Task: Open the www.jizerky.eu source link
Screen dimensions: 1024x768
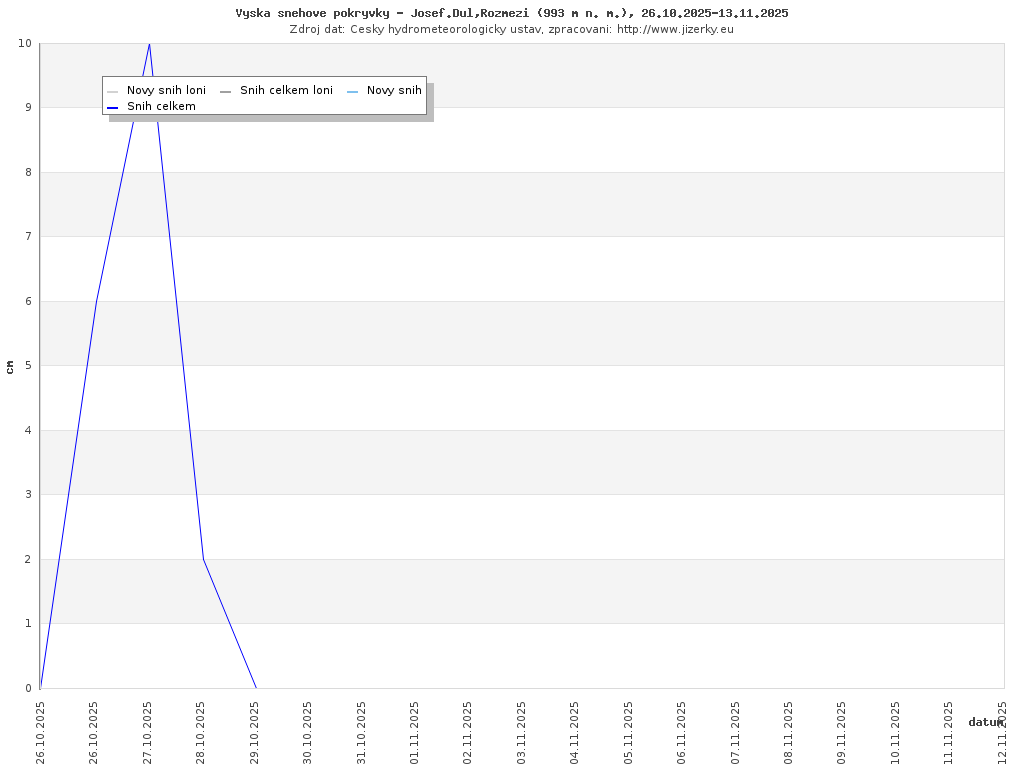Action: tap(675, 29)
